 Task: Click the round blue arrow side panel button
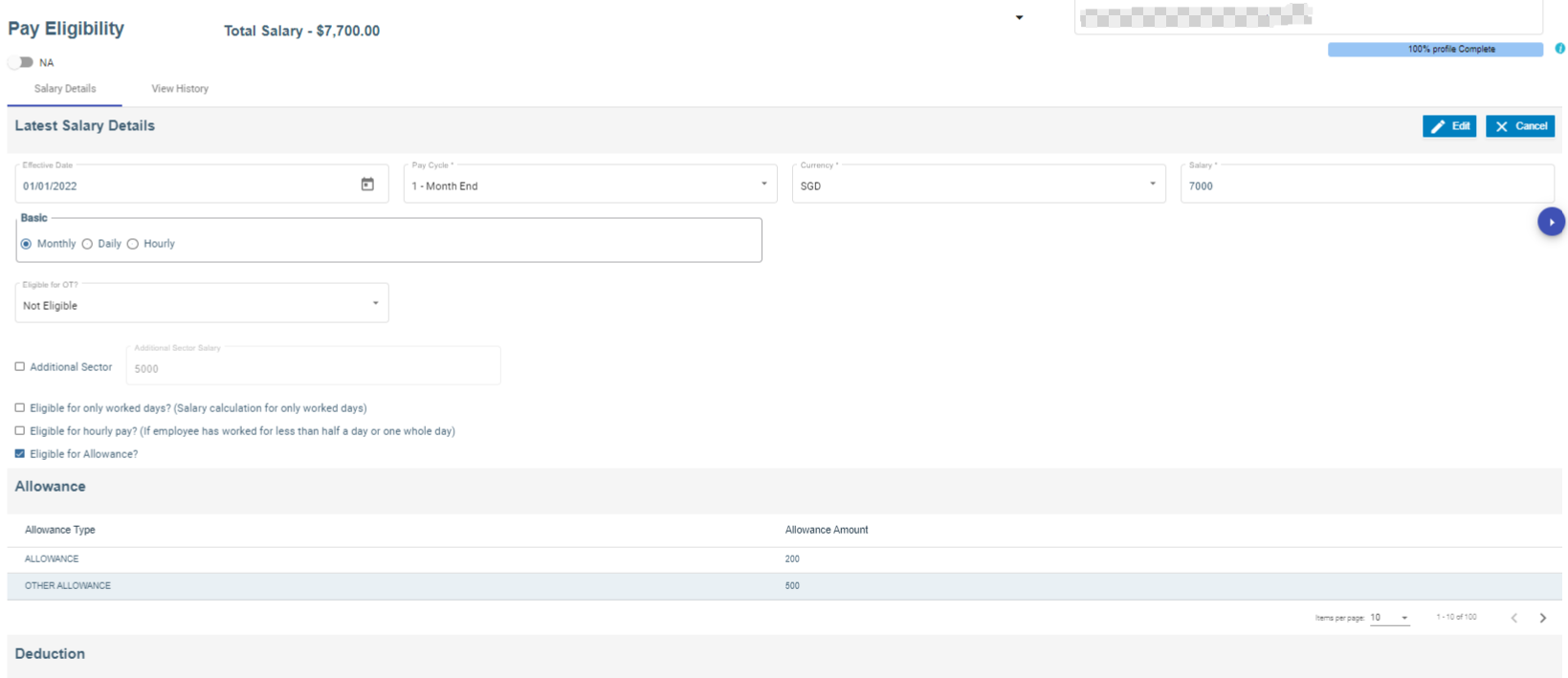[x=1551, y=222]
